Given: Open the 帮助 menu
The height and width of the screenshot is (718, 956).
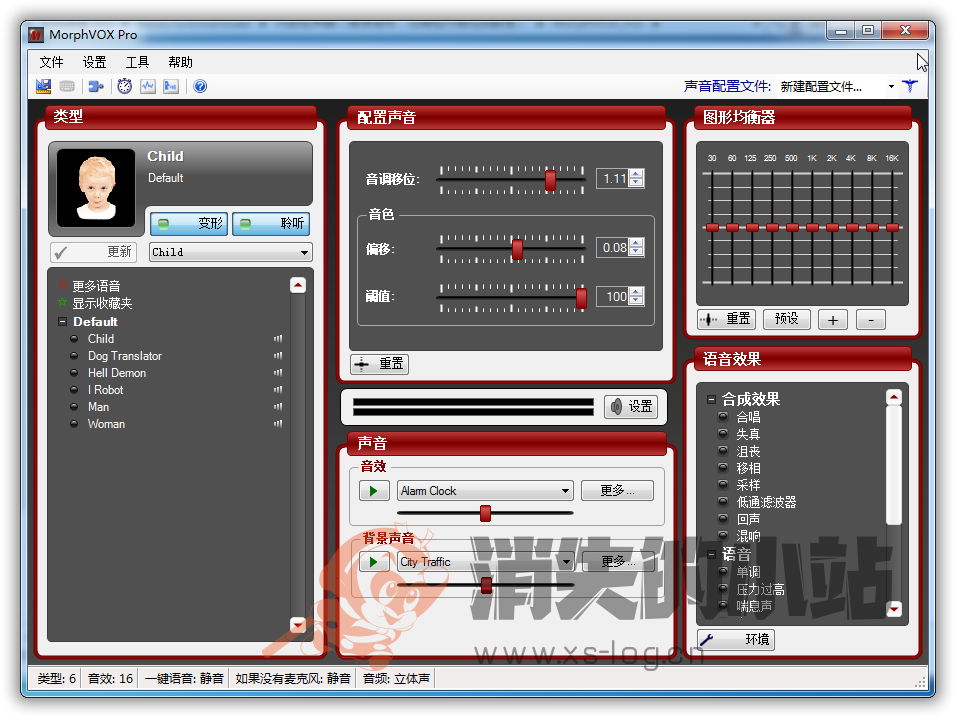Looking at the screenshot, I should tap(180, 62).
